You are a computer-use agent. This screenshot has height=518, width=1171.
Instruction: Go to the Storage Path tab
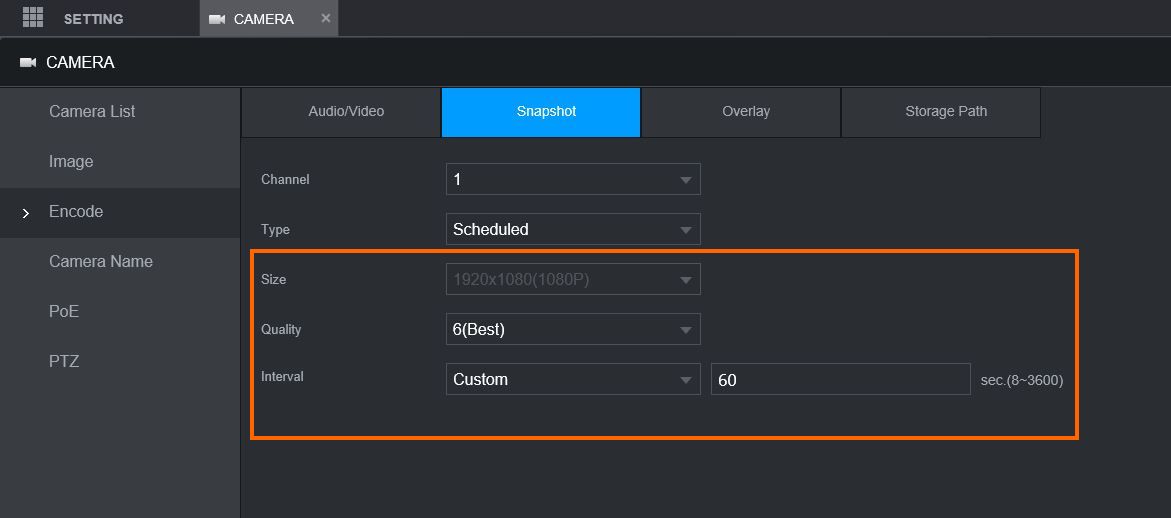[946, 112]
